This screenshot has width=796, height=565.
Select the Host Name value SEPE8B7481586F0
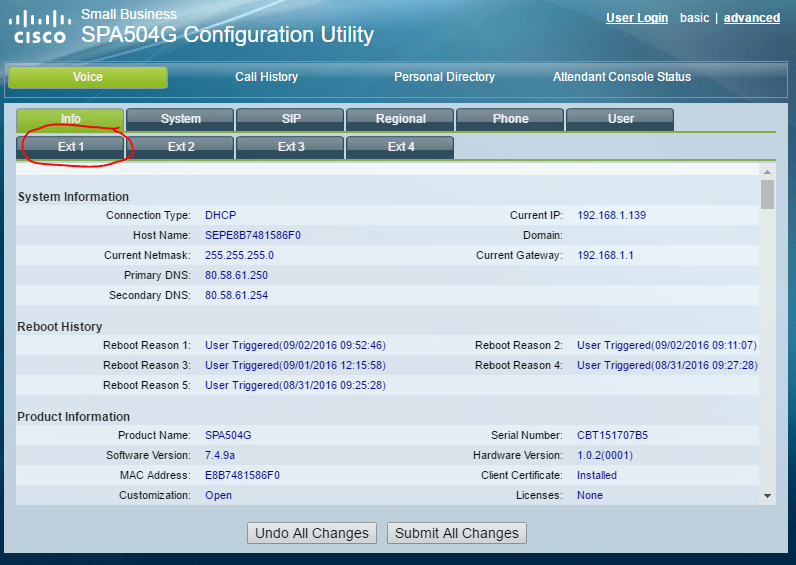[253, 236]
